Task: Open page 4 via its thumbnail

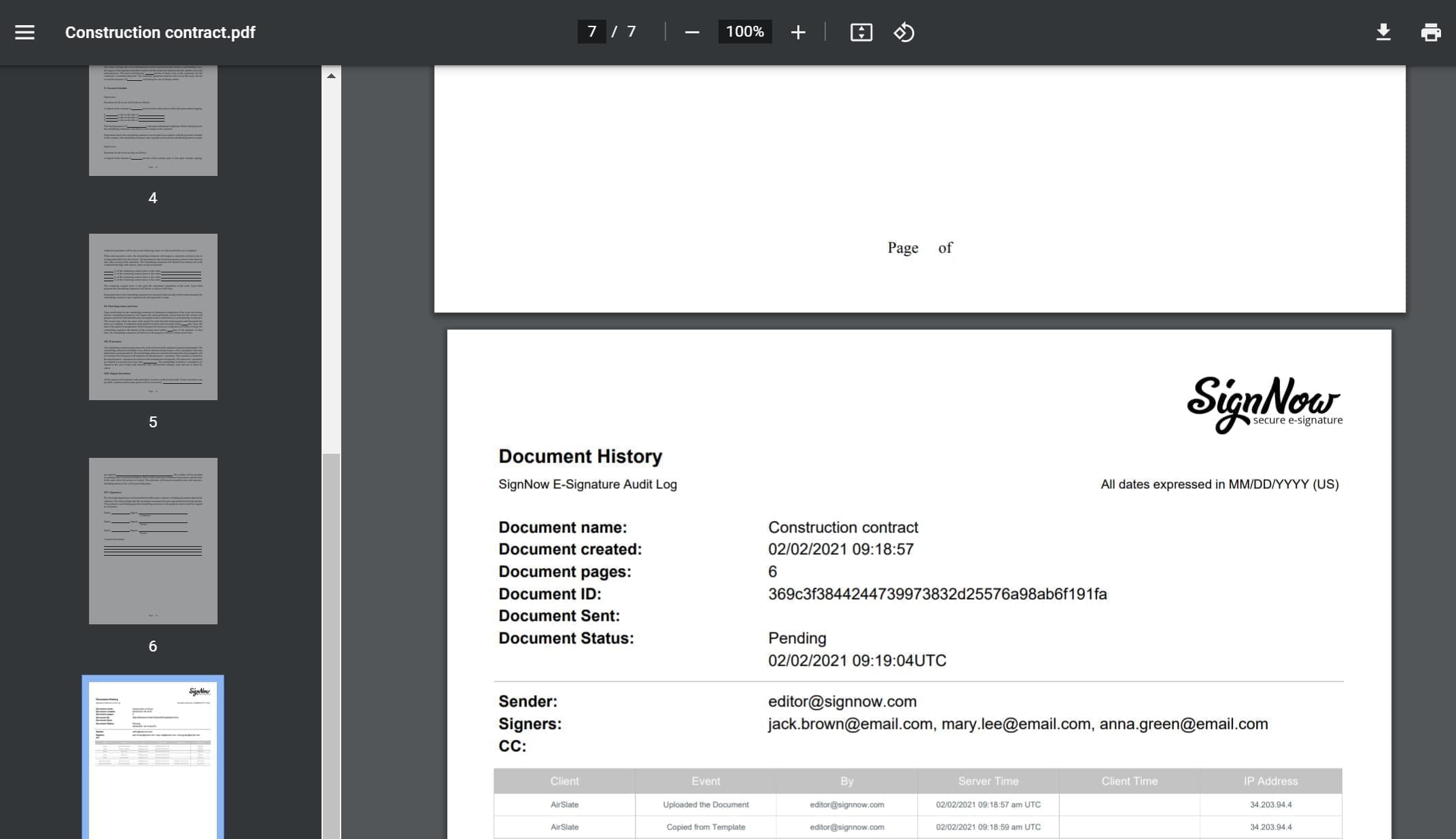Action: point(153,119)
